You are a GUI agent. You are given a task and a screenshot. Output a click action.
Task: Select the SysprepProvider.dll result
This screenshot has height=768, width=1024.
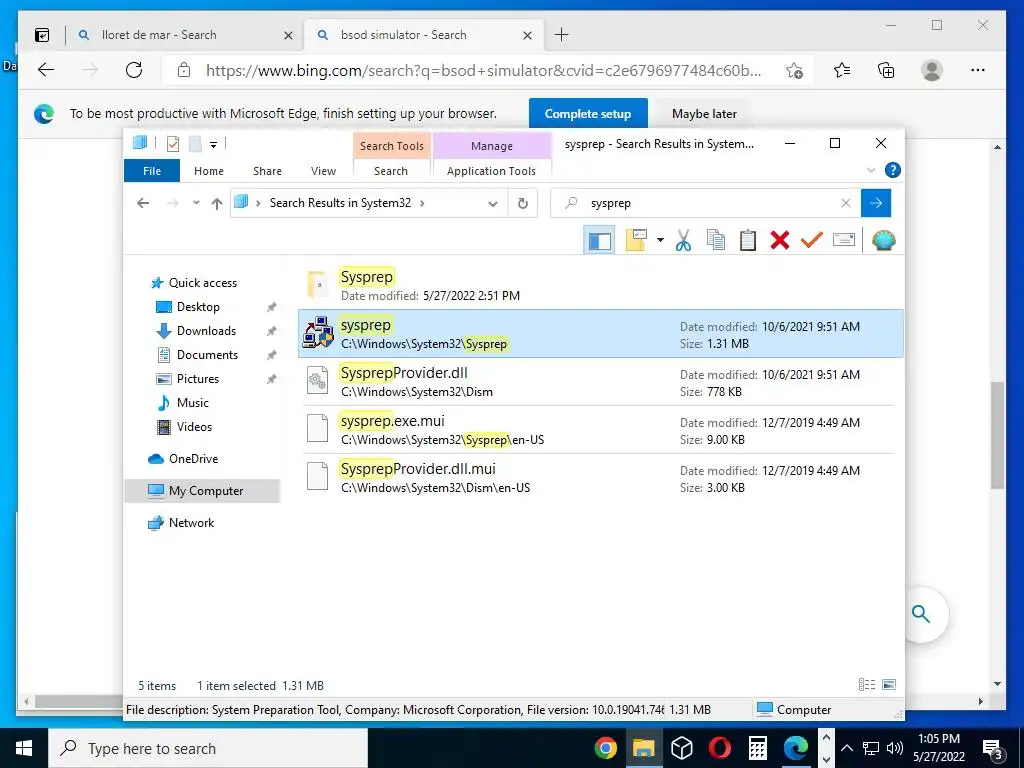pyautogui.click(x=601, y=381)
